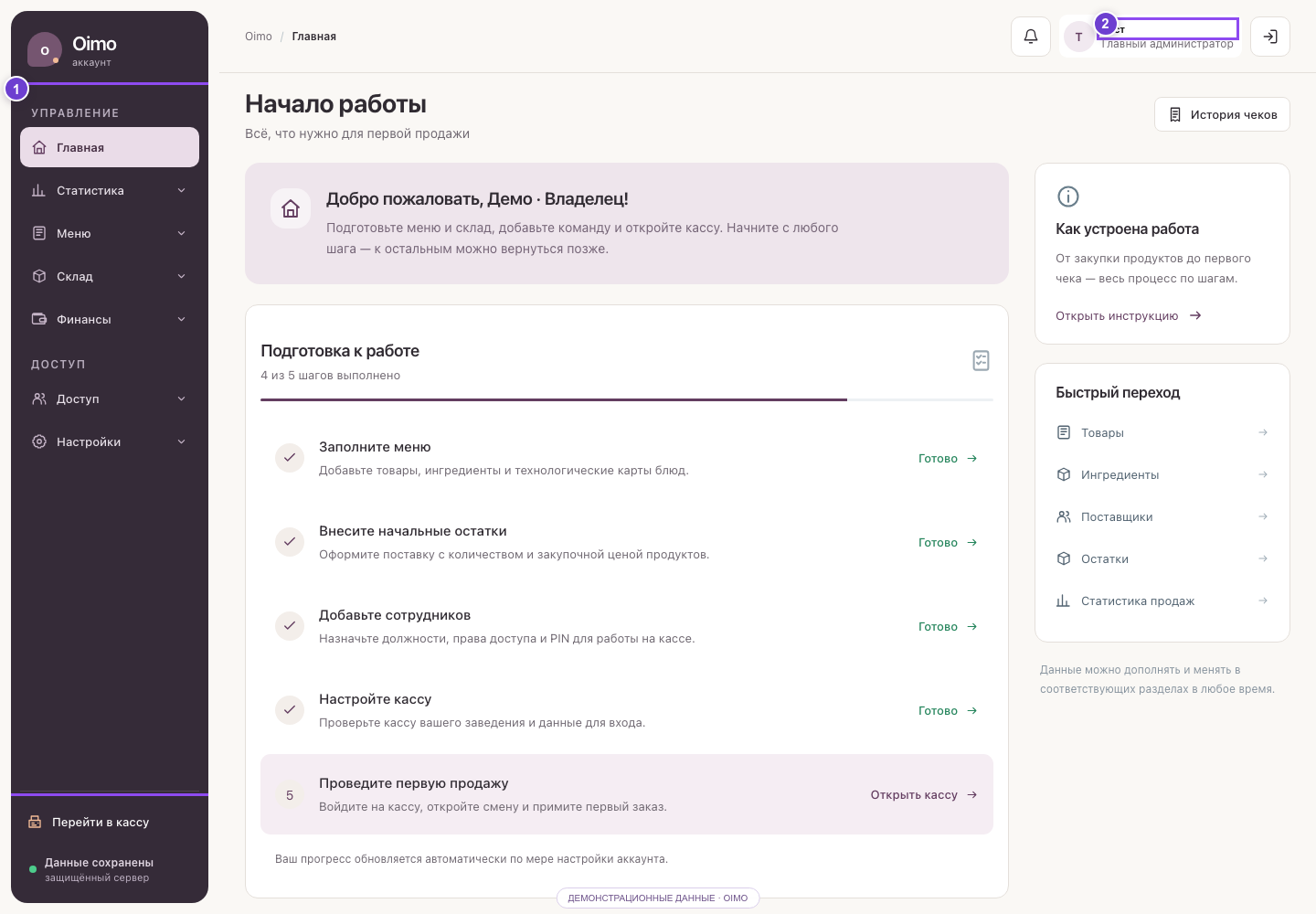The image size is (1316, 914).
Task: Click the setup progress bar
Action: [626, 399]
